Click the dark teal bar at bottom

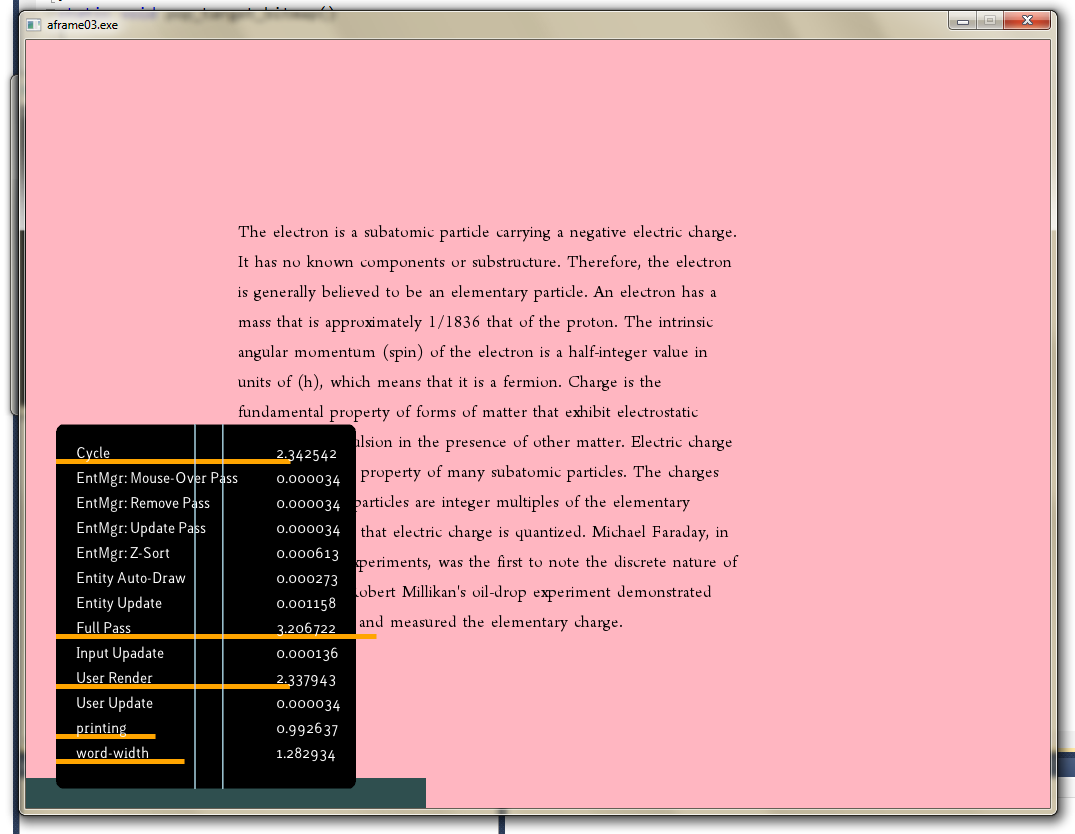[x=390, y=793]
